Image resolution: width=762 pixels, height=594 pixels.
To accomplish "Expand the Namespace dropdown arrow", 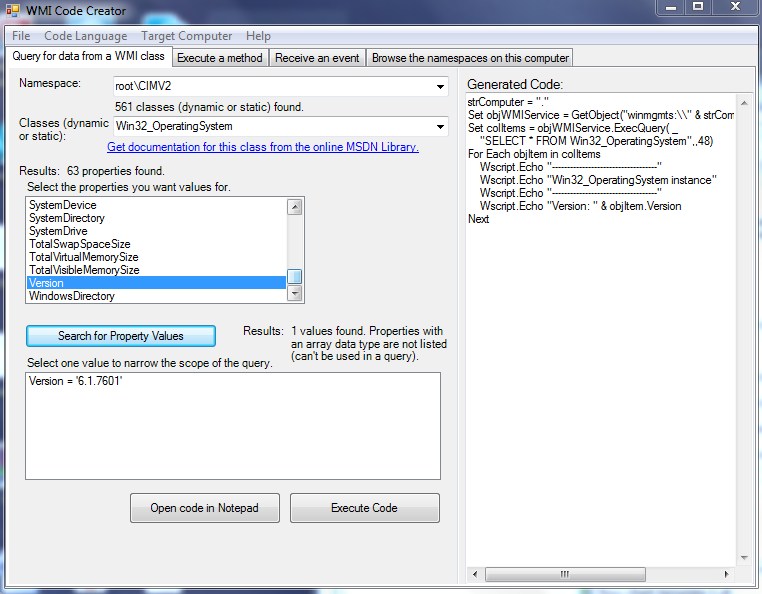I will [440, 87].
